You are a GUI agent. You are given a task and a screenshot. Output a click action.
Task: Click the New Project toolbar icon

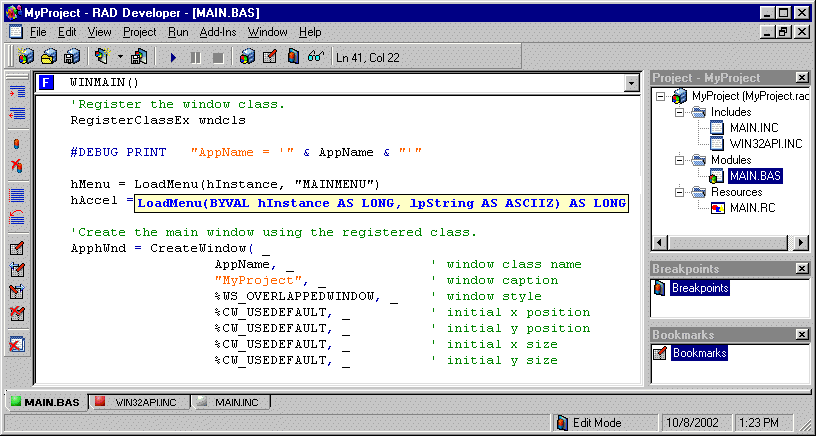[26, 57]
